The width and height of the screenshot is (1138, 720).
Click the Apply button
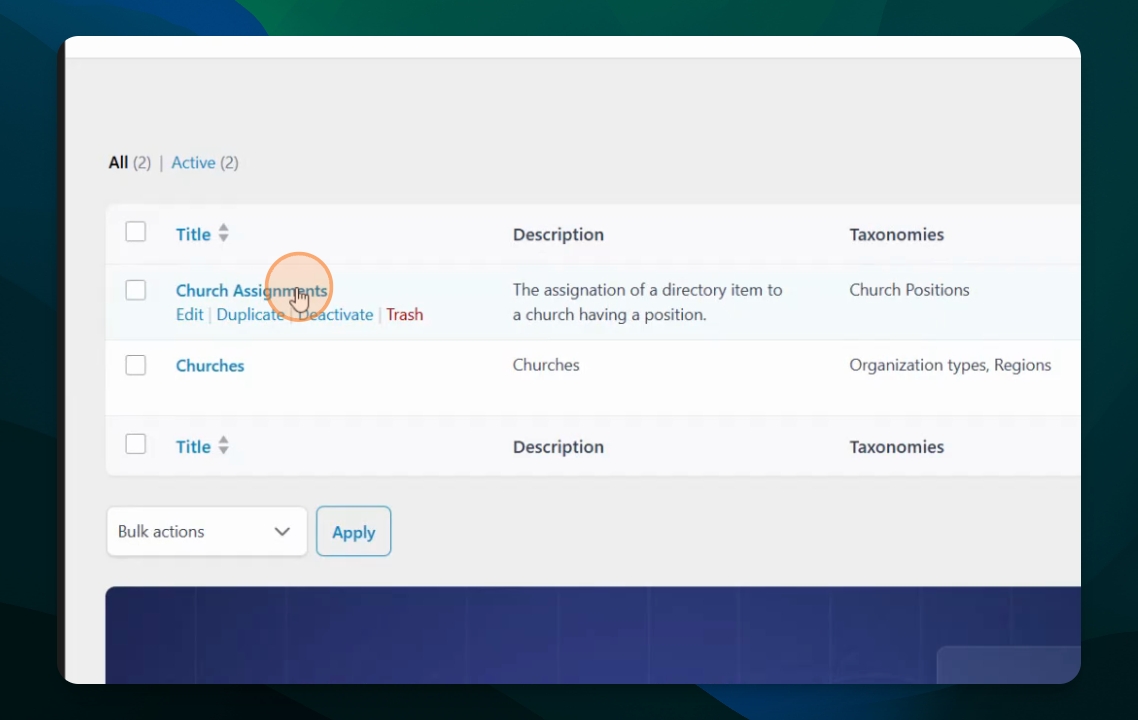(353, 531)
